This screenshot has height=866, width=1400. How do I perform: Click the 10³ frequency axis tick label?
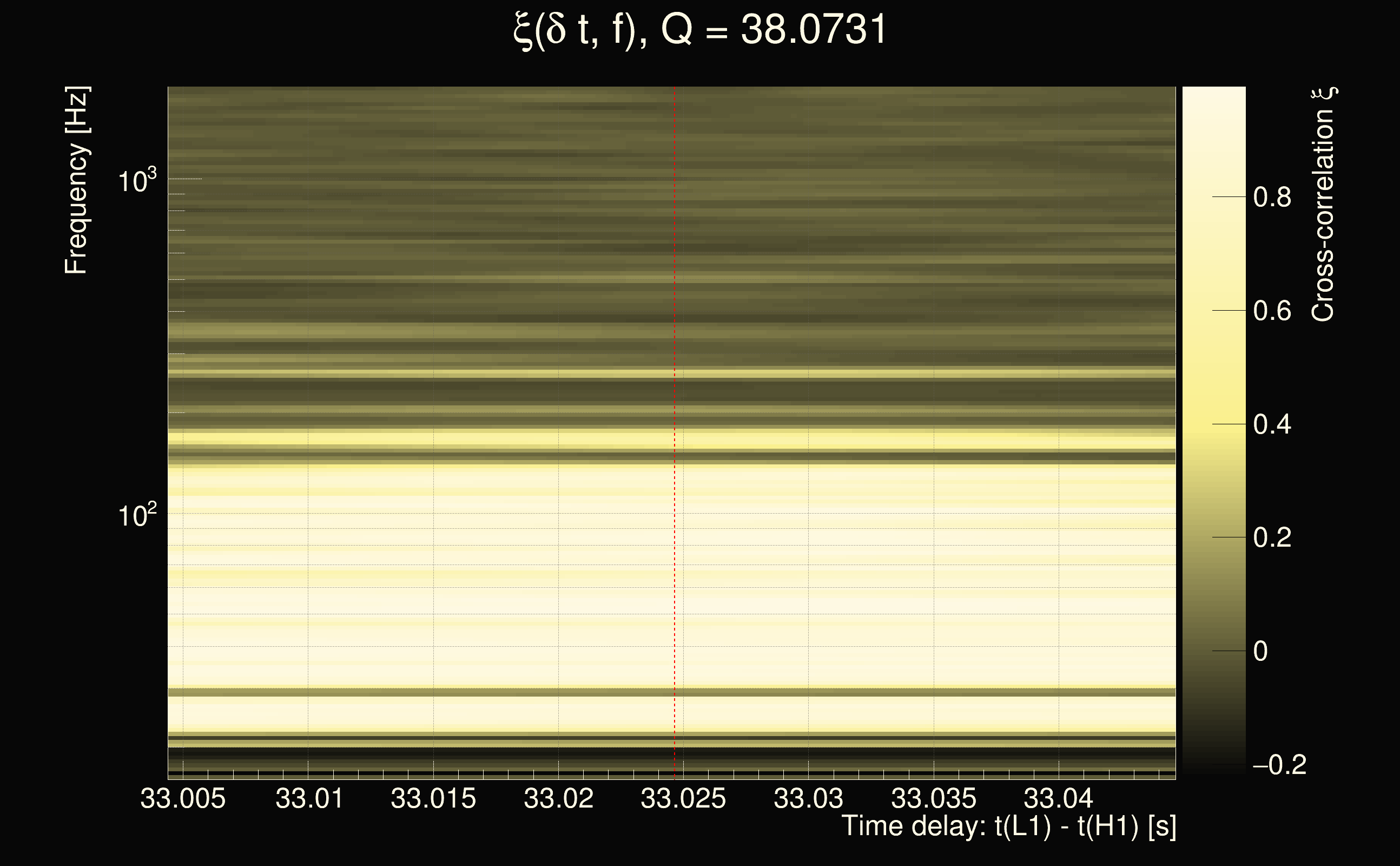pyautogui.click(x=136, y=181)
